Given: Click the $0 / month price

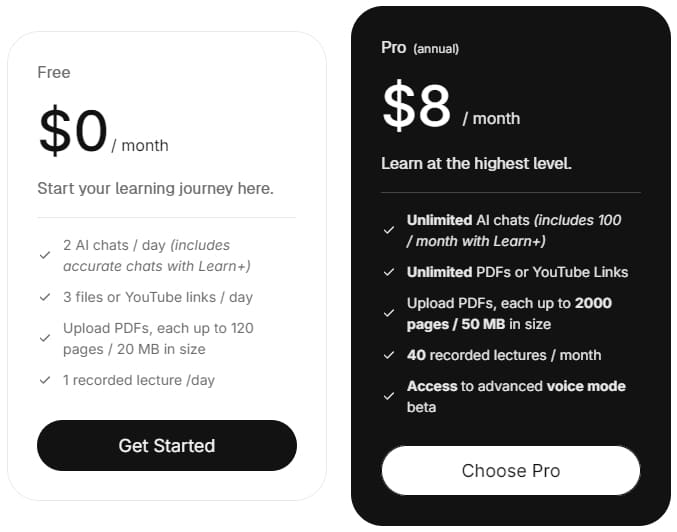Looking at the screenshot, I should pos(102,133).
